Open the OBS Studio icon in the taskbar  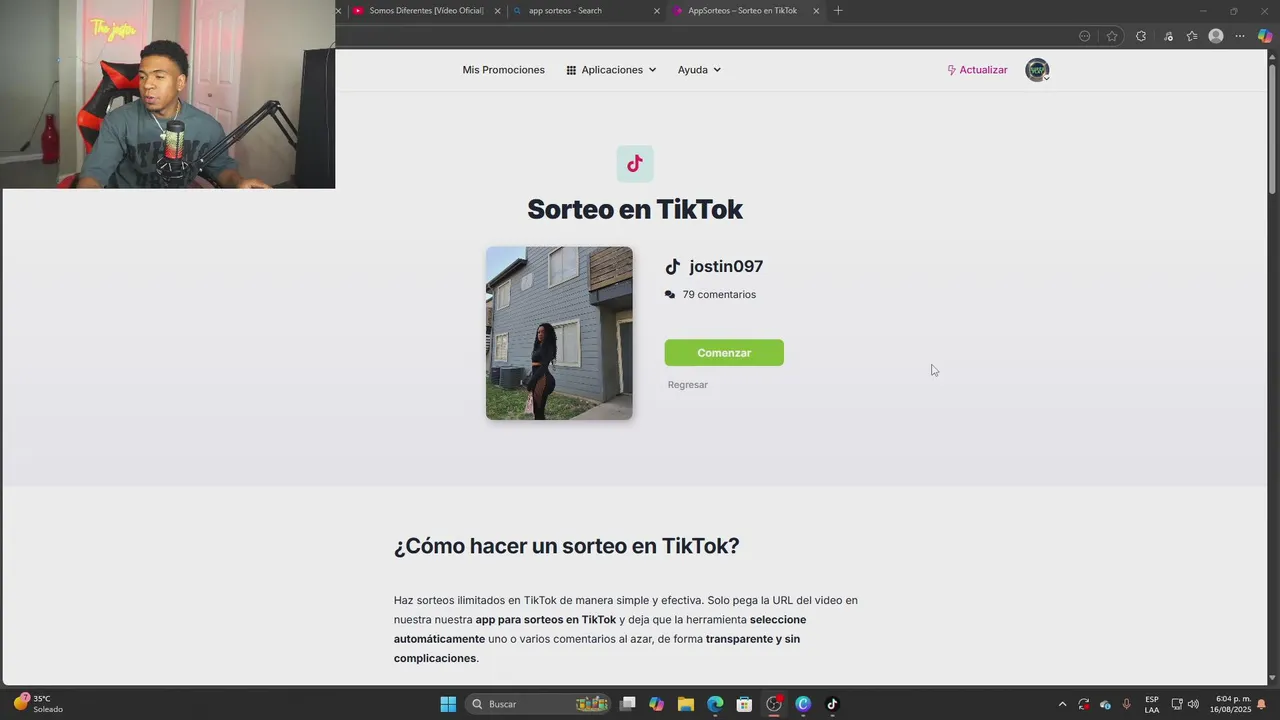[774, 704]
